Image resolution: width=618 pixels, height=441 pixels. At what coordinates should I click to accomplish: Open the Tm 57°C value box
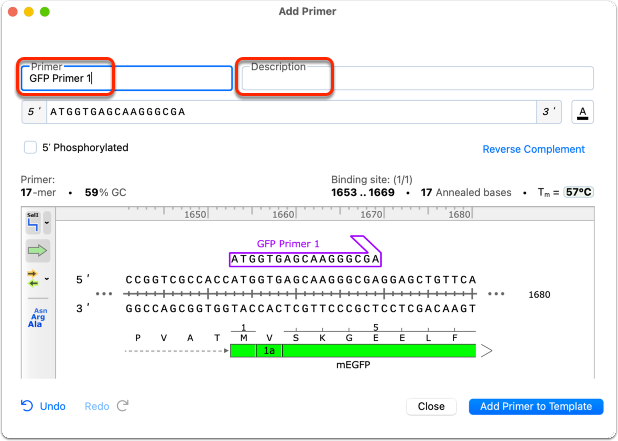pos(578,192)
